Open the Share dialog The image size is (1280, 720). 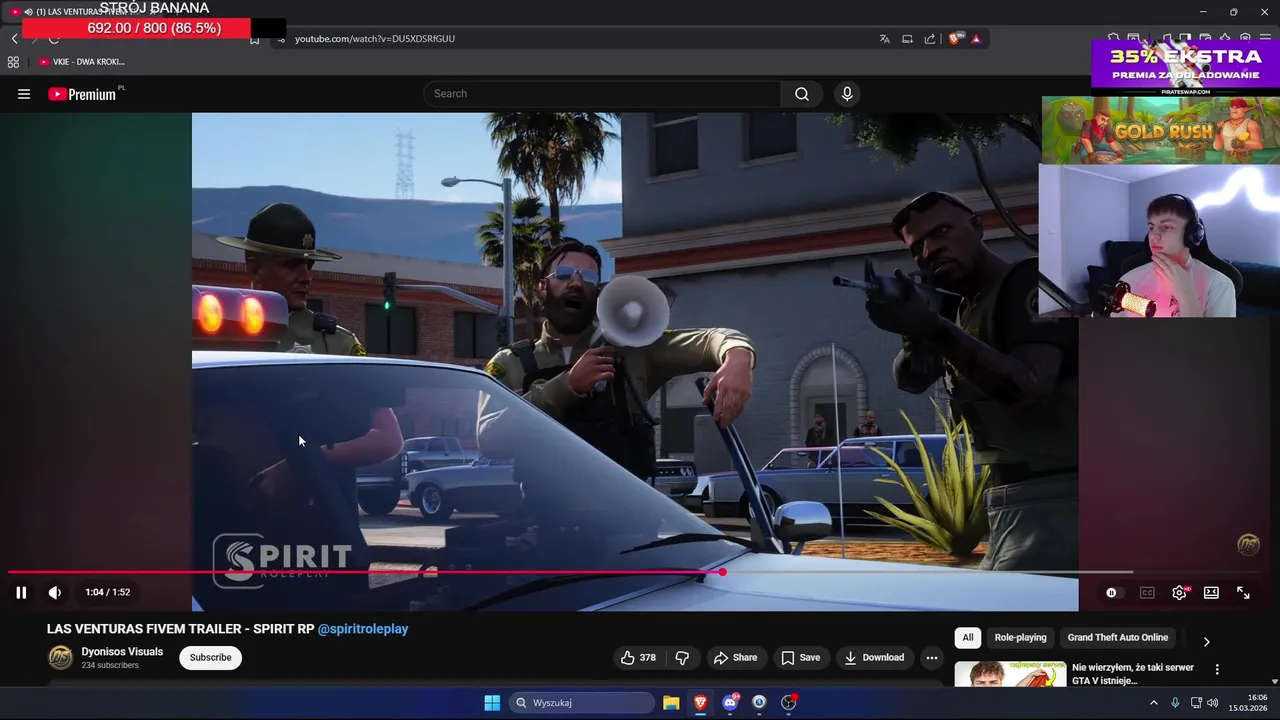[x=735, y=658]
